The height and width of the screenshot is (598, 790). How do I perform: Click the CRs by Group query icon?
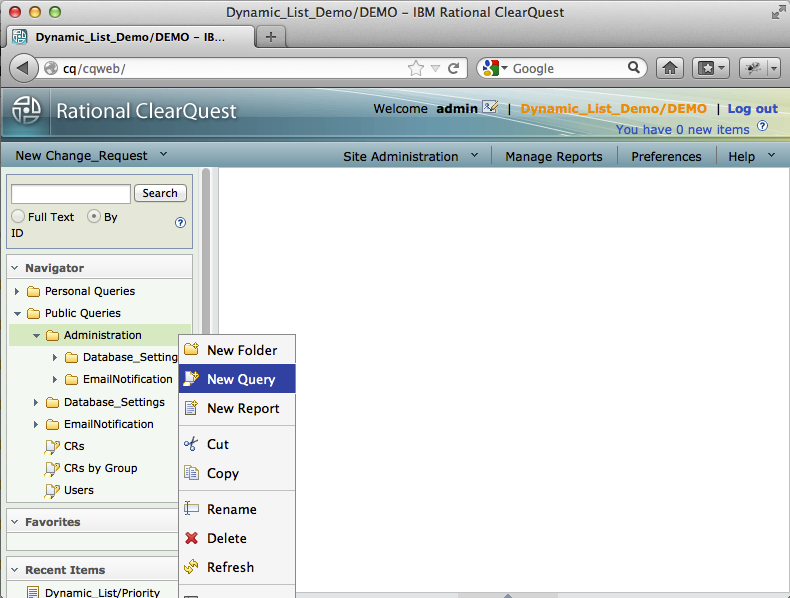[52, 469]
